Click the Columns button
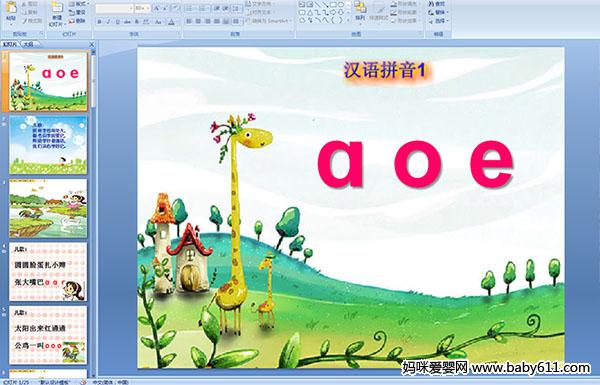The width and height of the screenshot is (600, 385). [x=237, y=21]
